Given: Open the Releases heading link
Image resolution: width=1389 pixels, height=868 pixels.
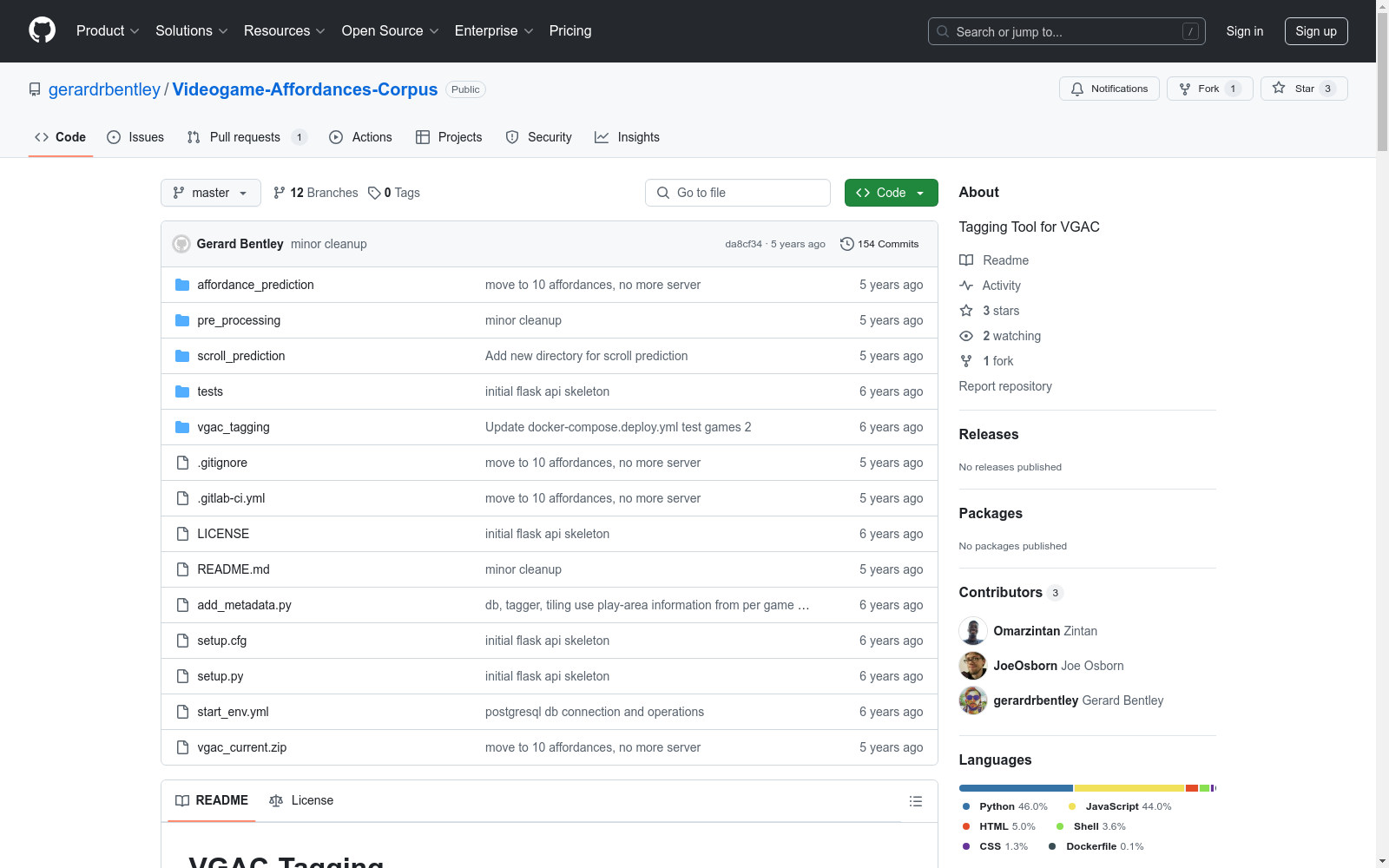Looking at the screenshot, I should [989, 434].
